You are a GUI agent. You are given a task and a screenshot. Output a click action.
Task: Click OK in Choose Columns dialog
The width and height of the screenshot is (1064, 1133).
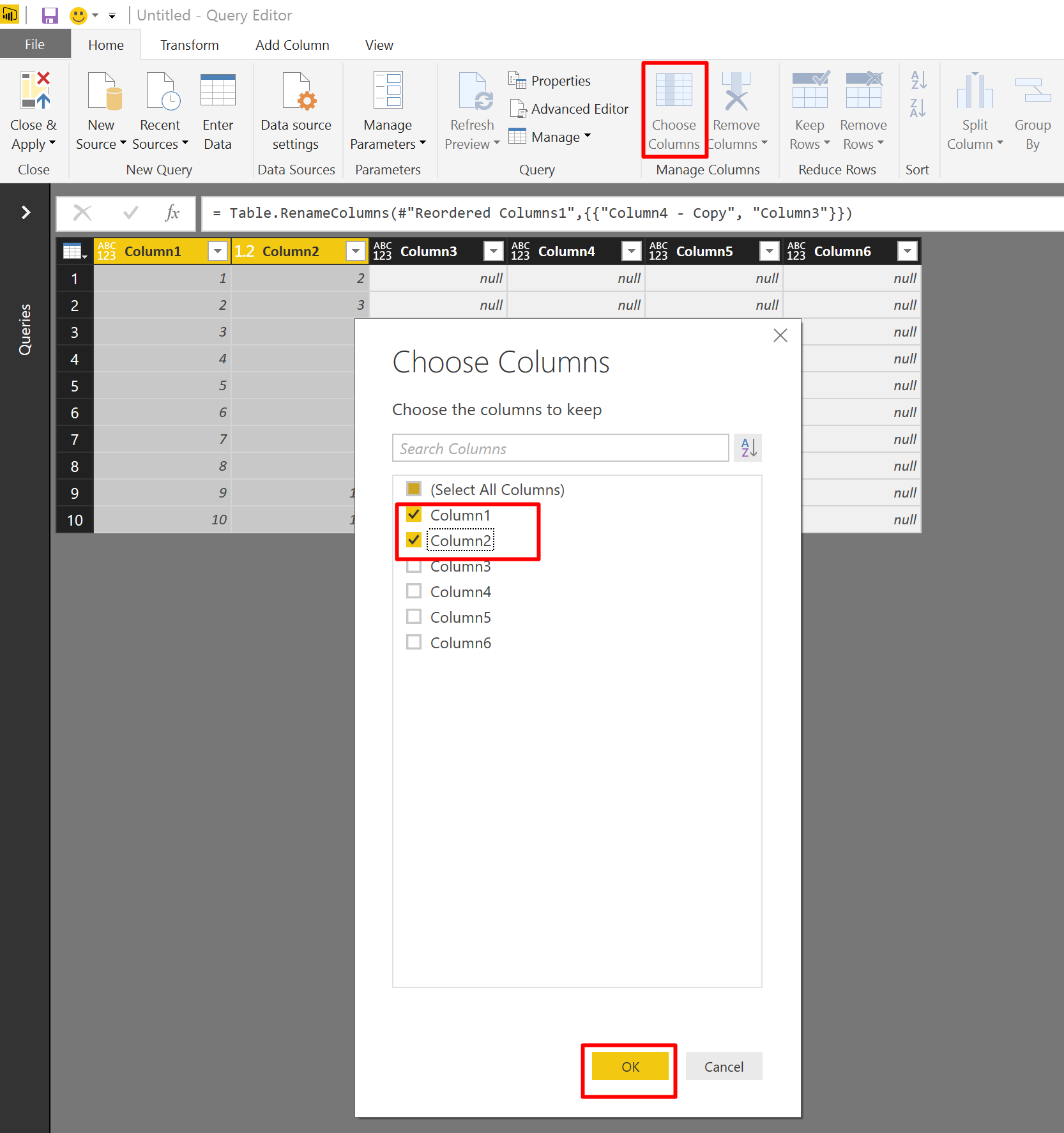630,1067
